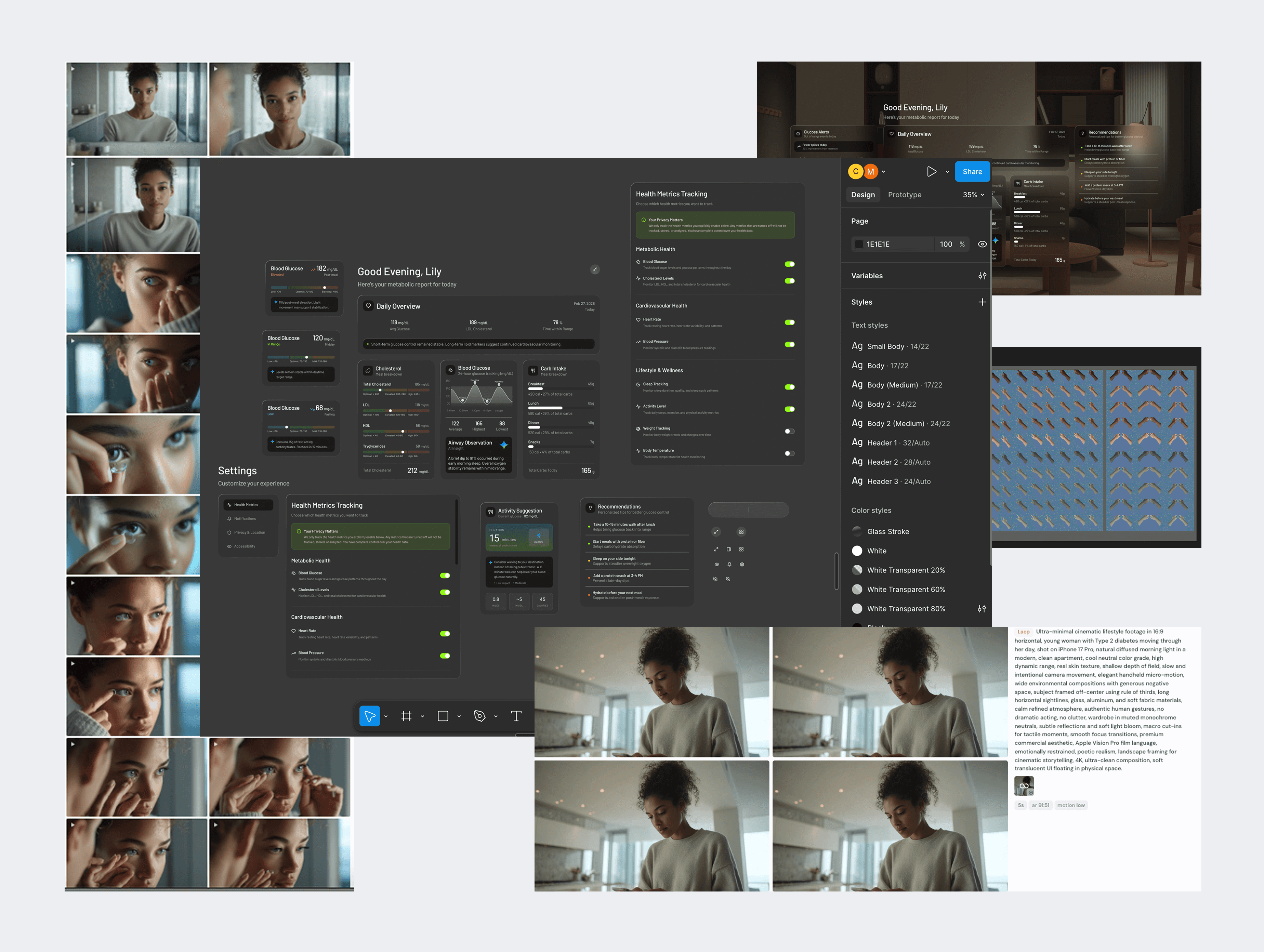Select the Move tool in toolbar
This screenshot has width=1264, height=952.
370,716
